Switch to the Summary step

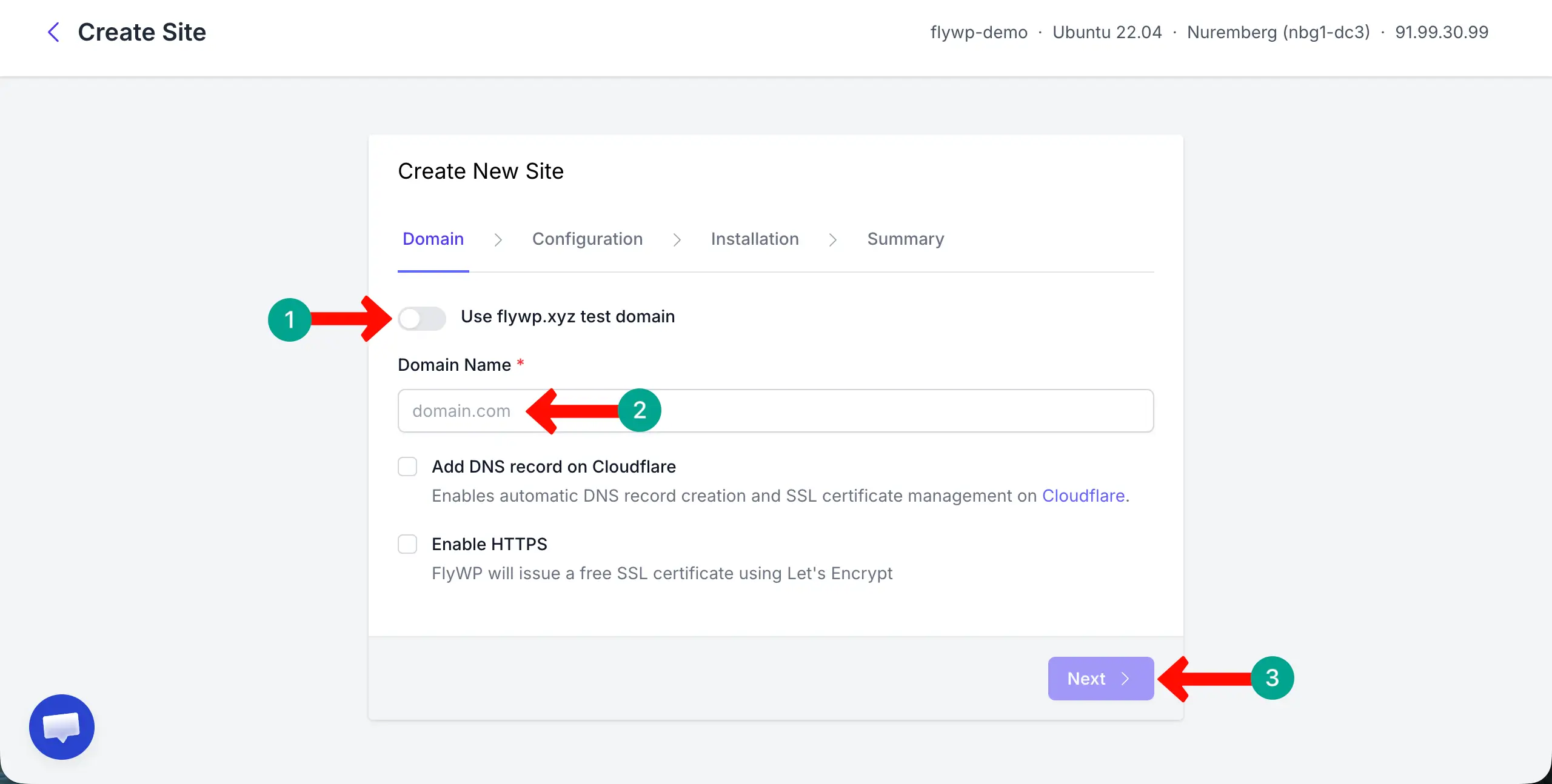click(906, 239)
